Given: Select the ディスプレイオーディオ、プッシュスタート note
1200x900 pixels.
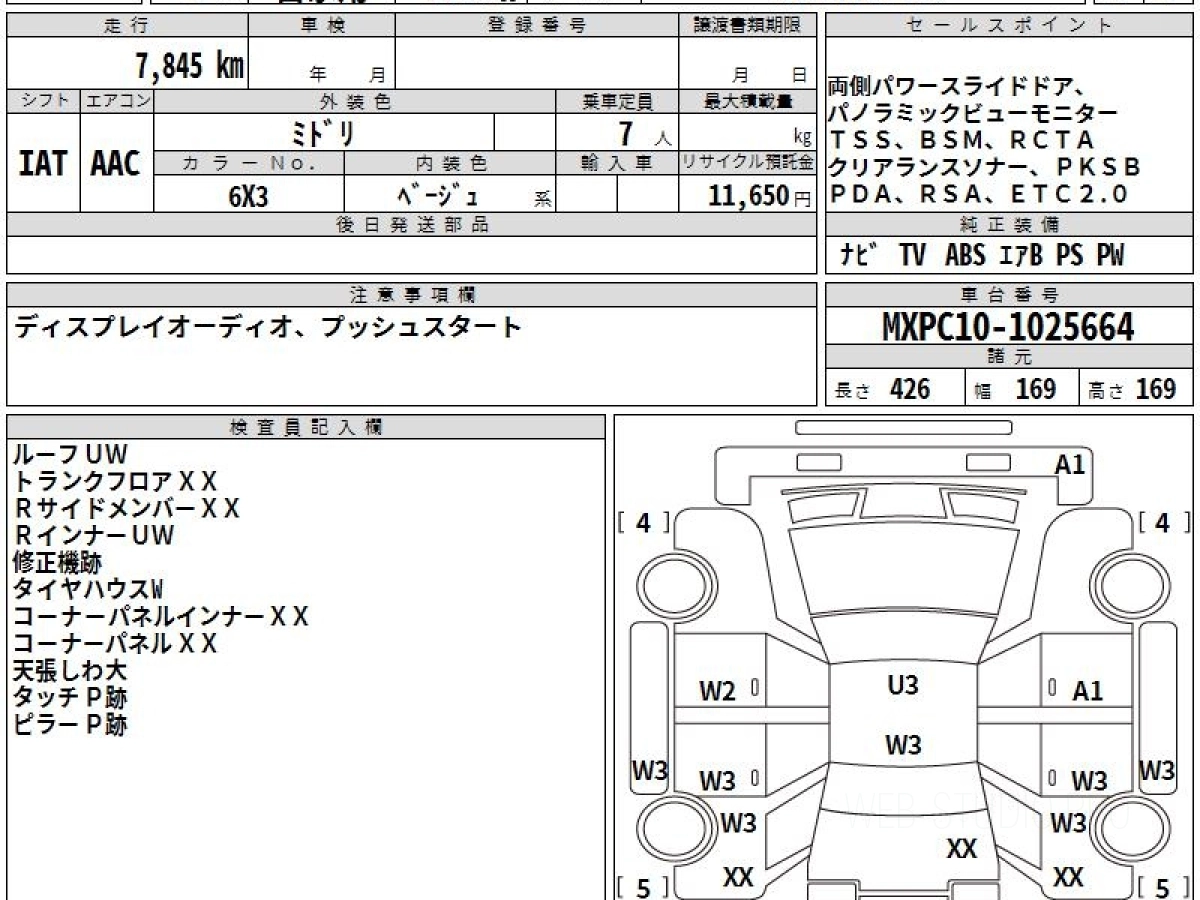Looking at the screenshot, I should [268, 326].
